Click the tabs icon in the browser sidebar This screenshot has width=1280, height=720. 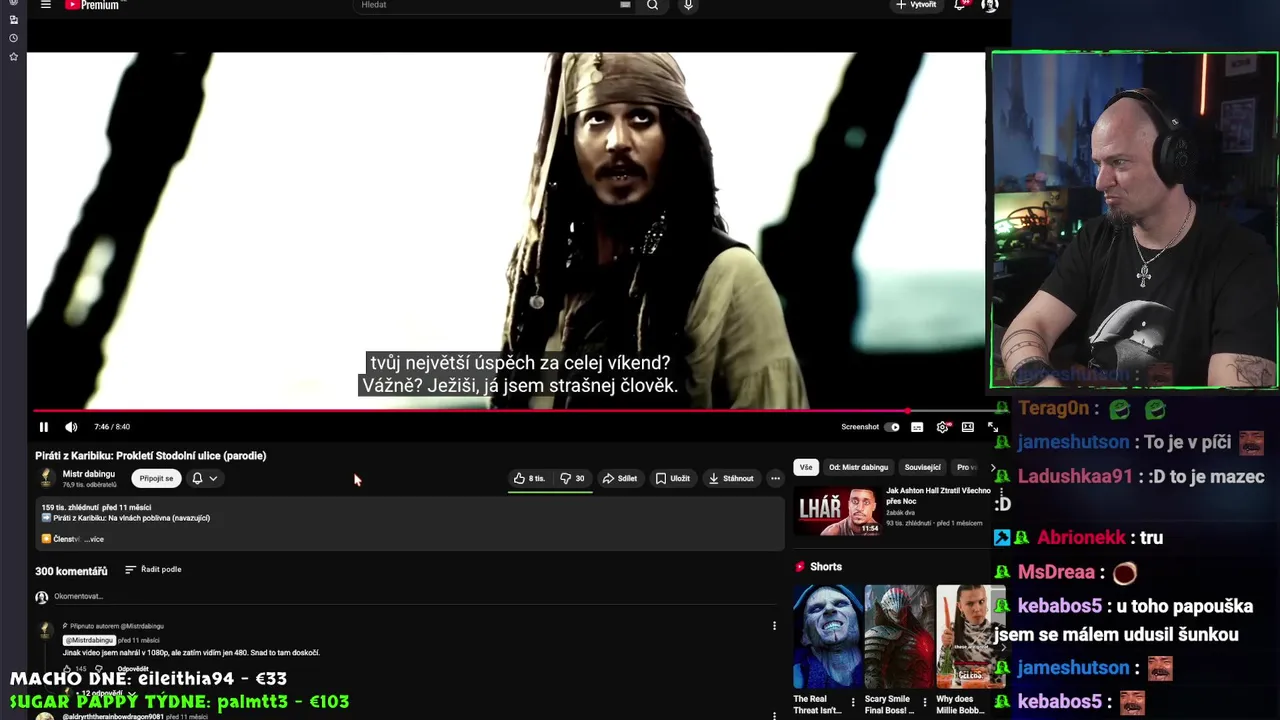(13, 19)
